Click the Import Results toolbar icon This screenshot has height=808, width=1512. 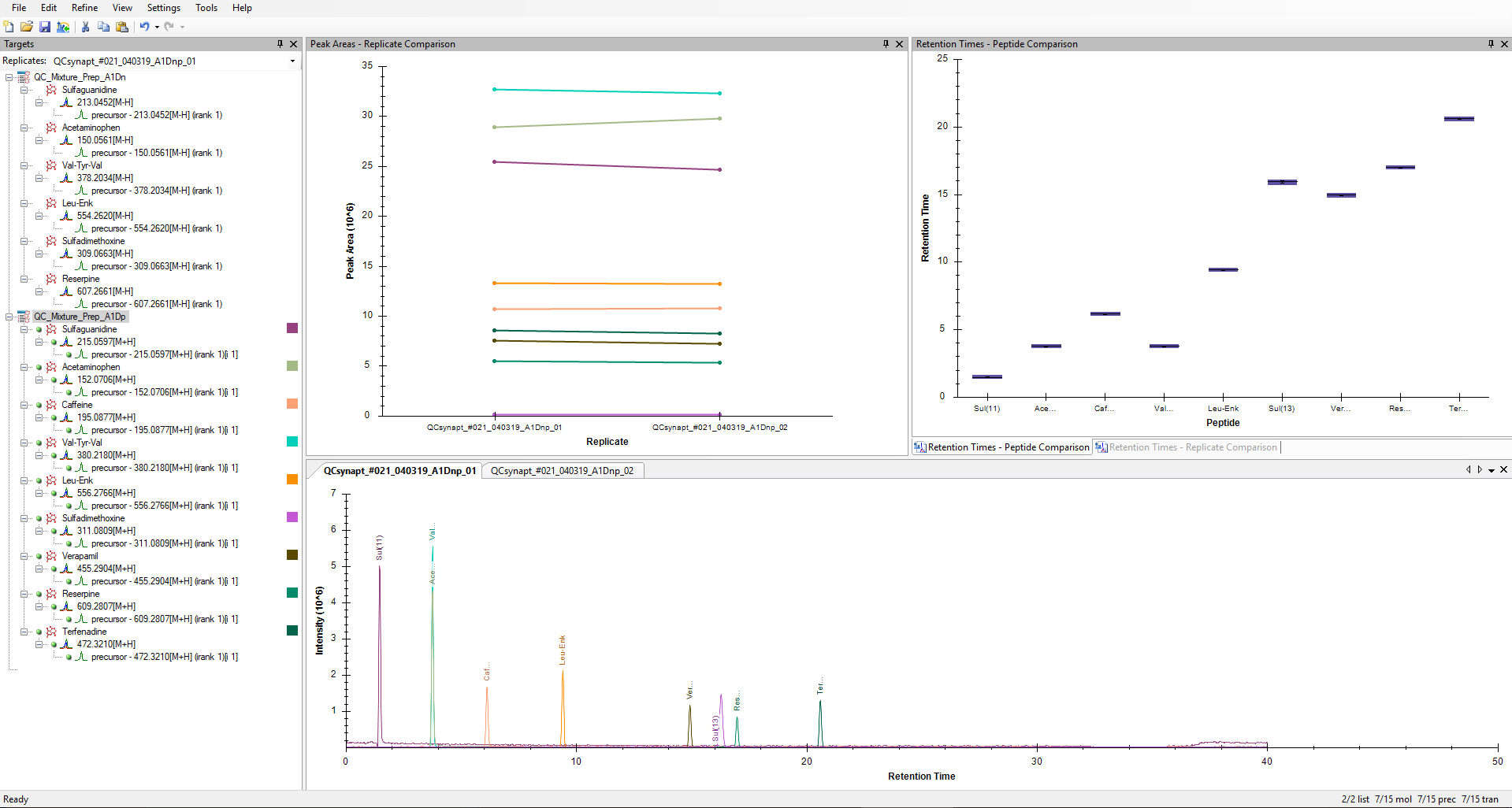[x=63, y=27]
